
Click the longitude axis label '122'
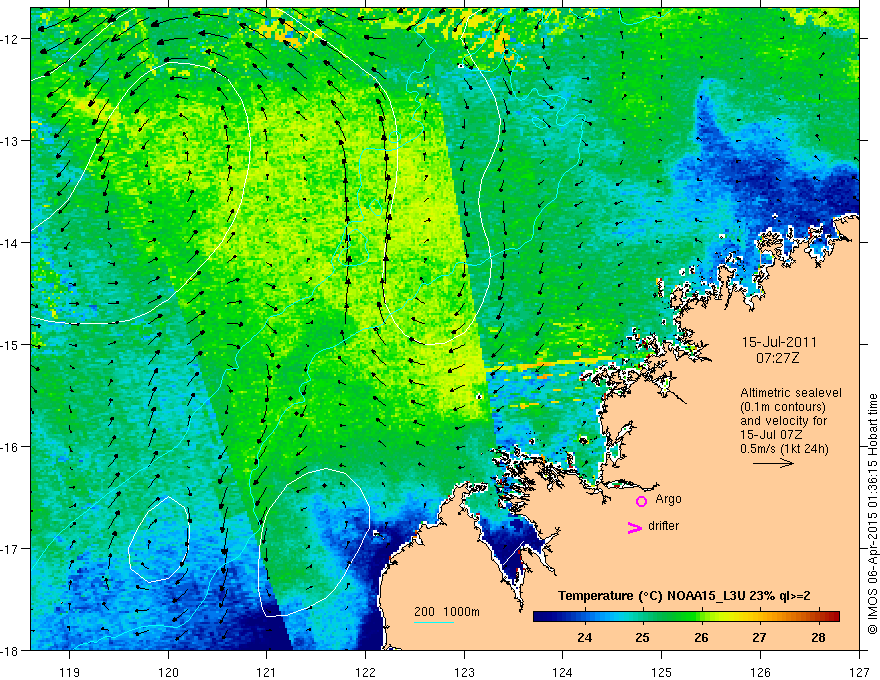coord(365,672)
